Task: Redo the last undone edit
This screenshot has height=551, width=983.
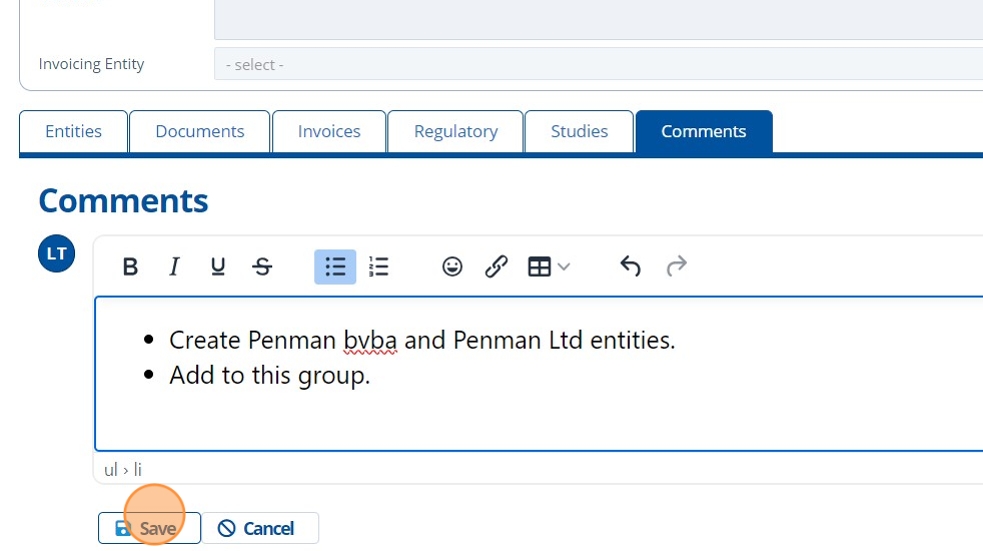Action: pyautogui.click(x=677, y=267)
